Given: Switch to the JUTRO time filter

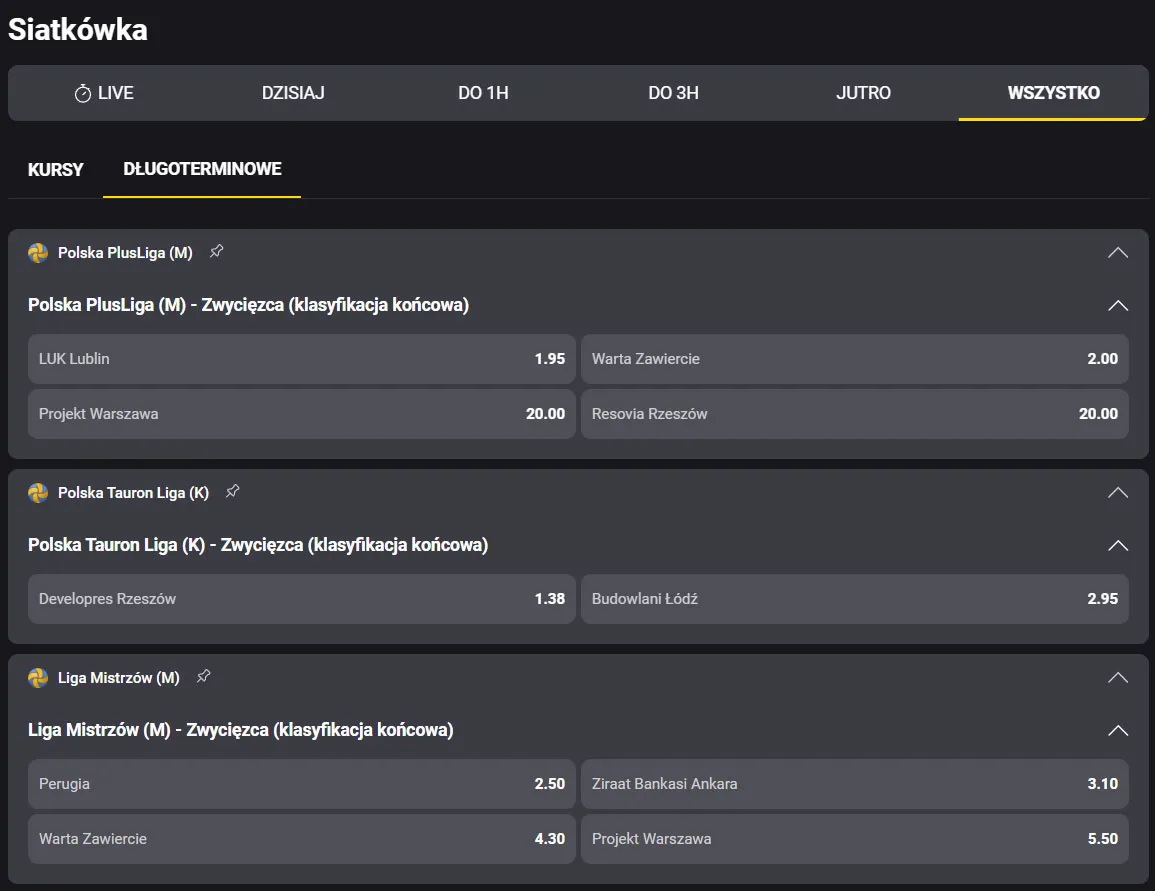Looking at the screenshot, I should (x=863, y=93).
